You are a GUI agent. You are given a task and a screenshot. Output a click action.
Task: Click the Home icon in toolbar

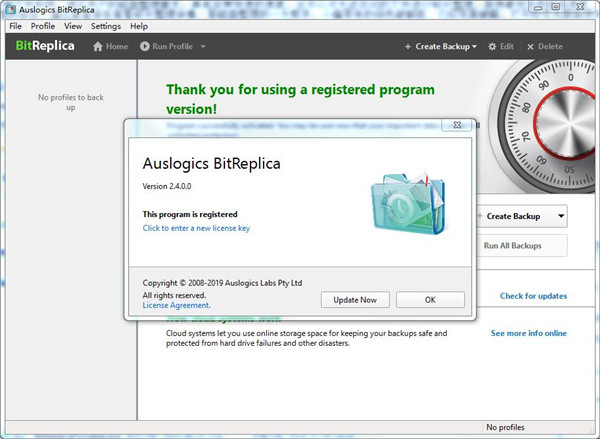tap(98, 47)
